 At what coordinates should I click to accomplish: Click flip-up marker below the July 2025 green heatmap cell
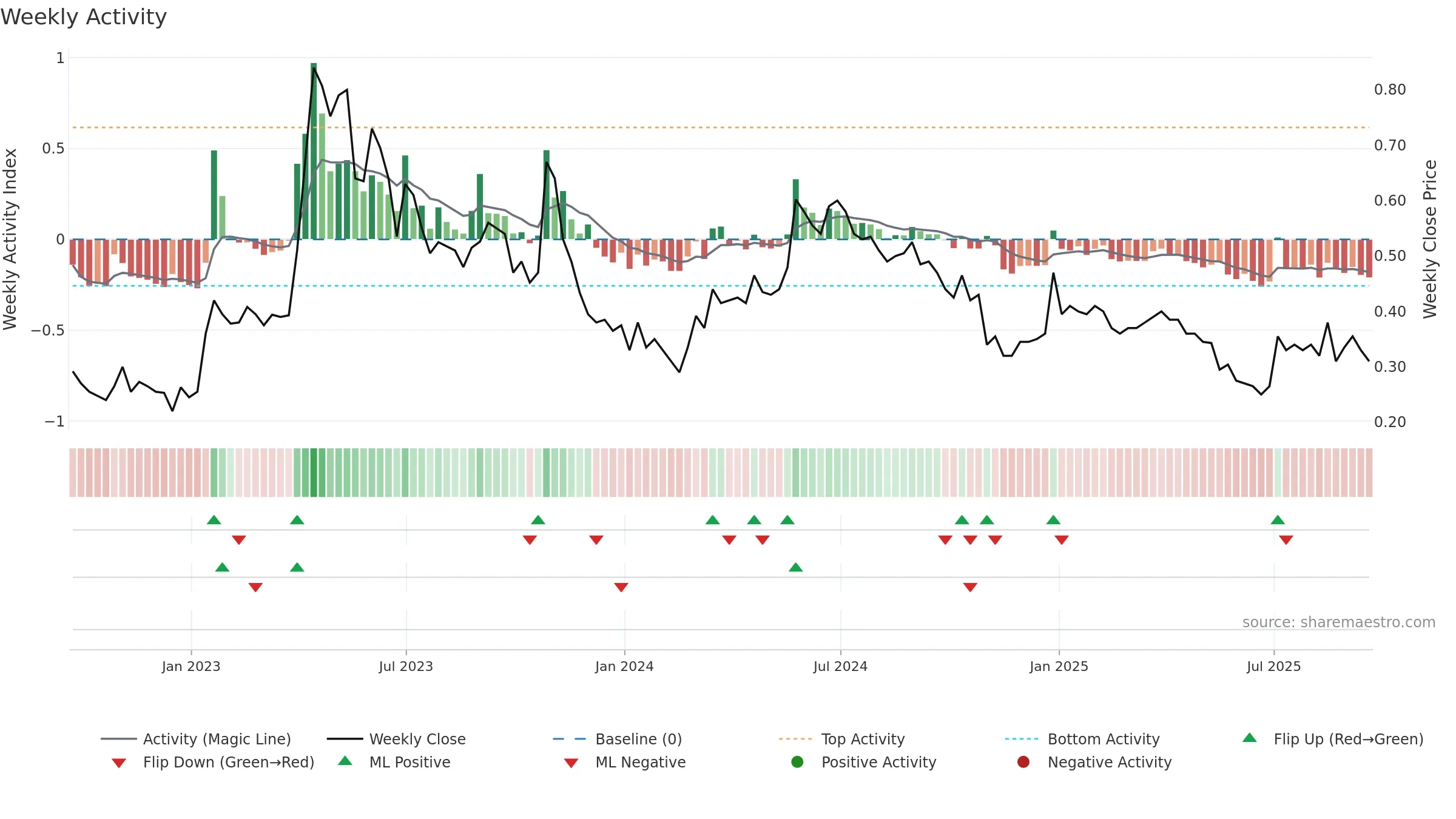[1278, 520]
